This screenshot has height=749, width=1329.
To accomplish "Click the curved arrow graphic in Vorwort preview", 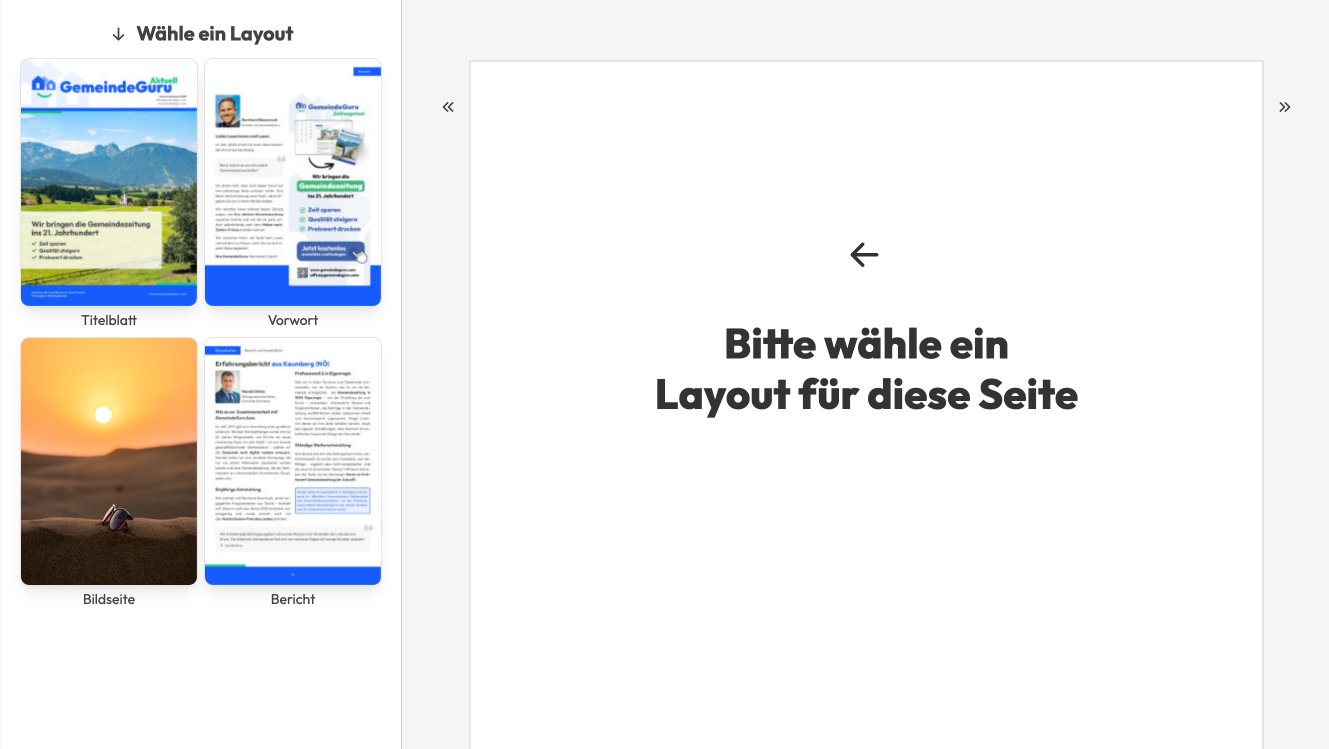I will click(321, 163).
